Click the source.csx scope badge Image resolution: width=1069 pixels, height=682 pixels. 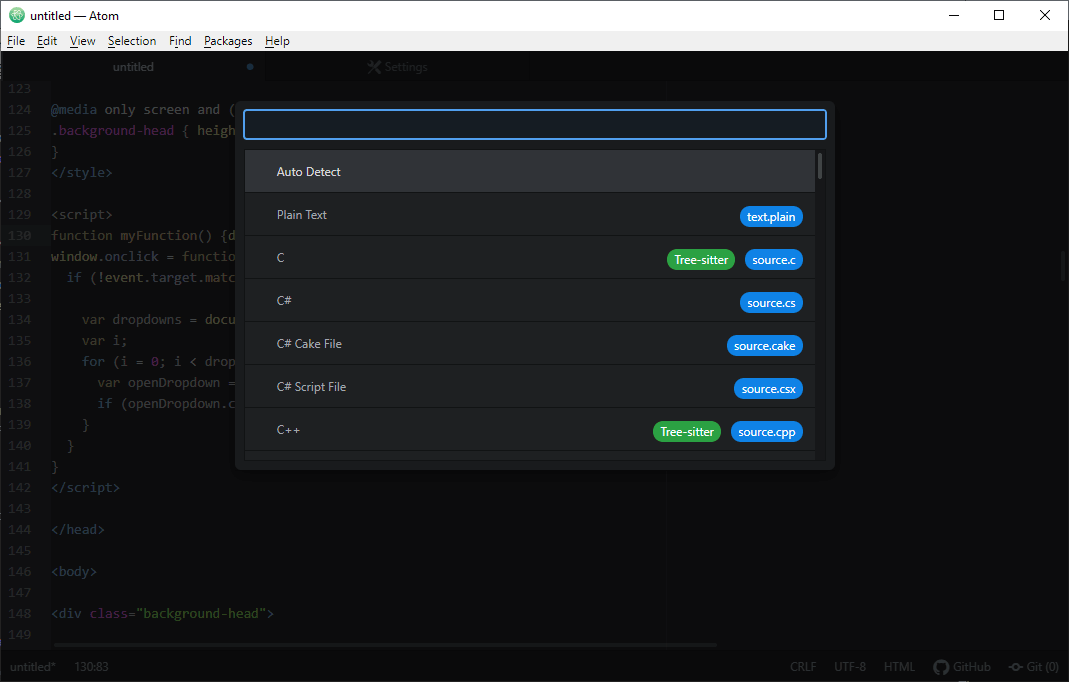click(768, 389)
